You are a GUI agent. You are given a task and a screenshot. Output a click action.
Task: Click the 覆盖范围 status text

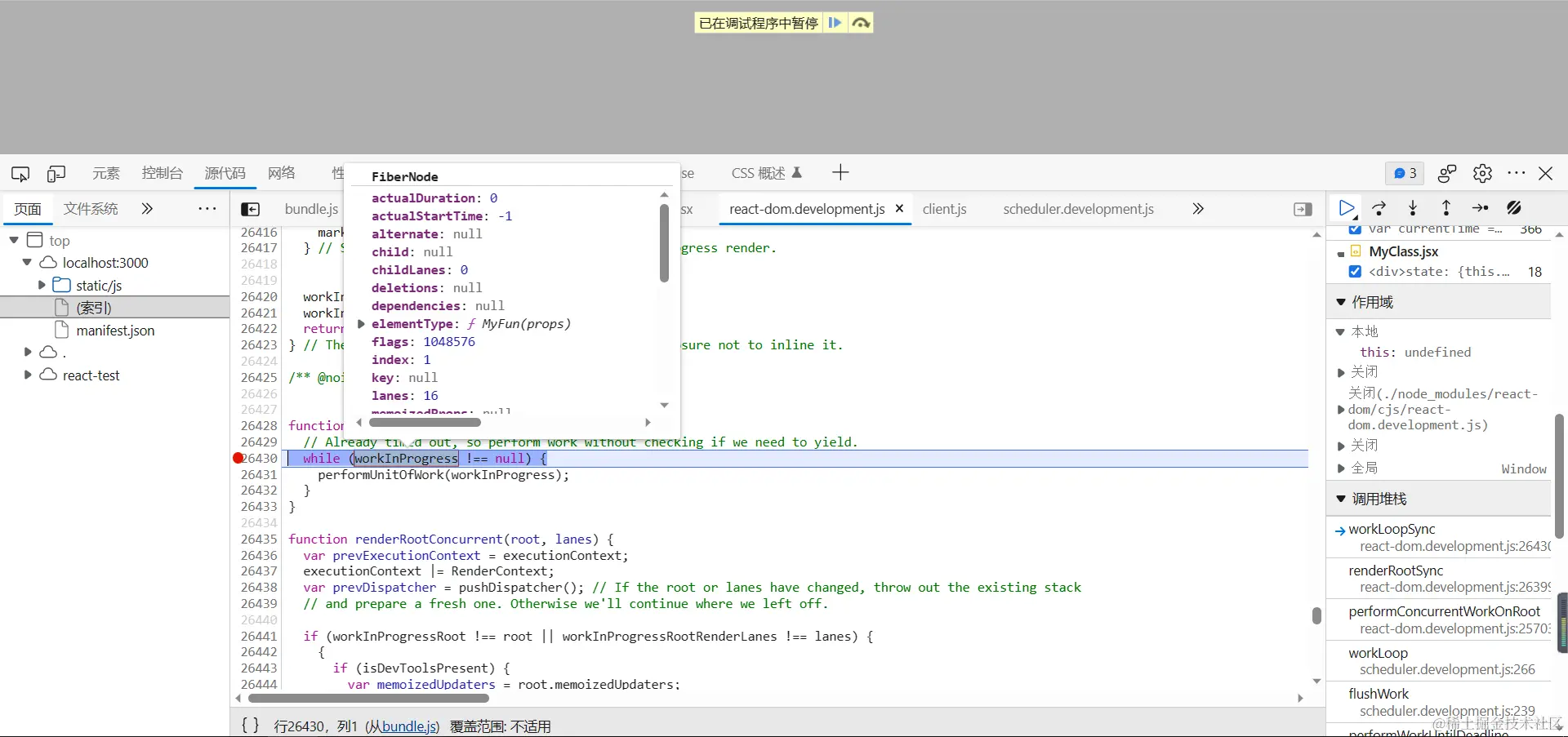[x=501, y=726]
